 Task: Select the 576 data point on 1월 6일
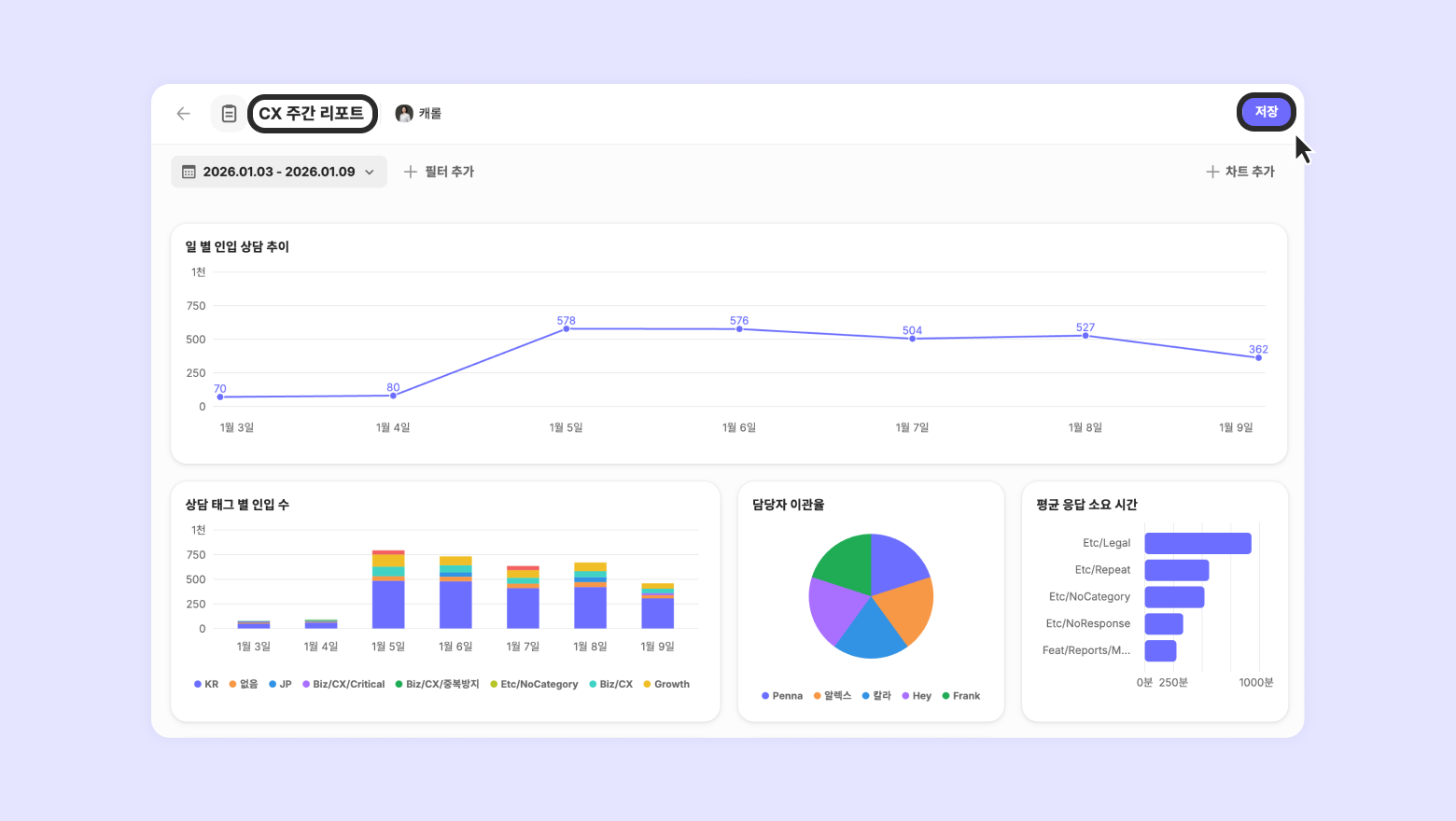tap(739, 328)
